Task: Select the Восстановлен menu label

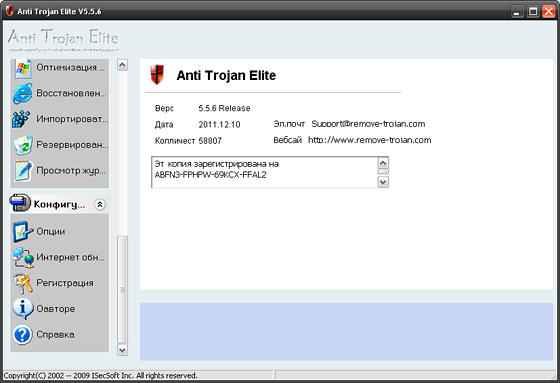Action: [71, 93]
